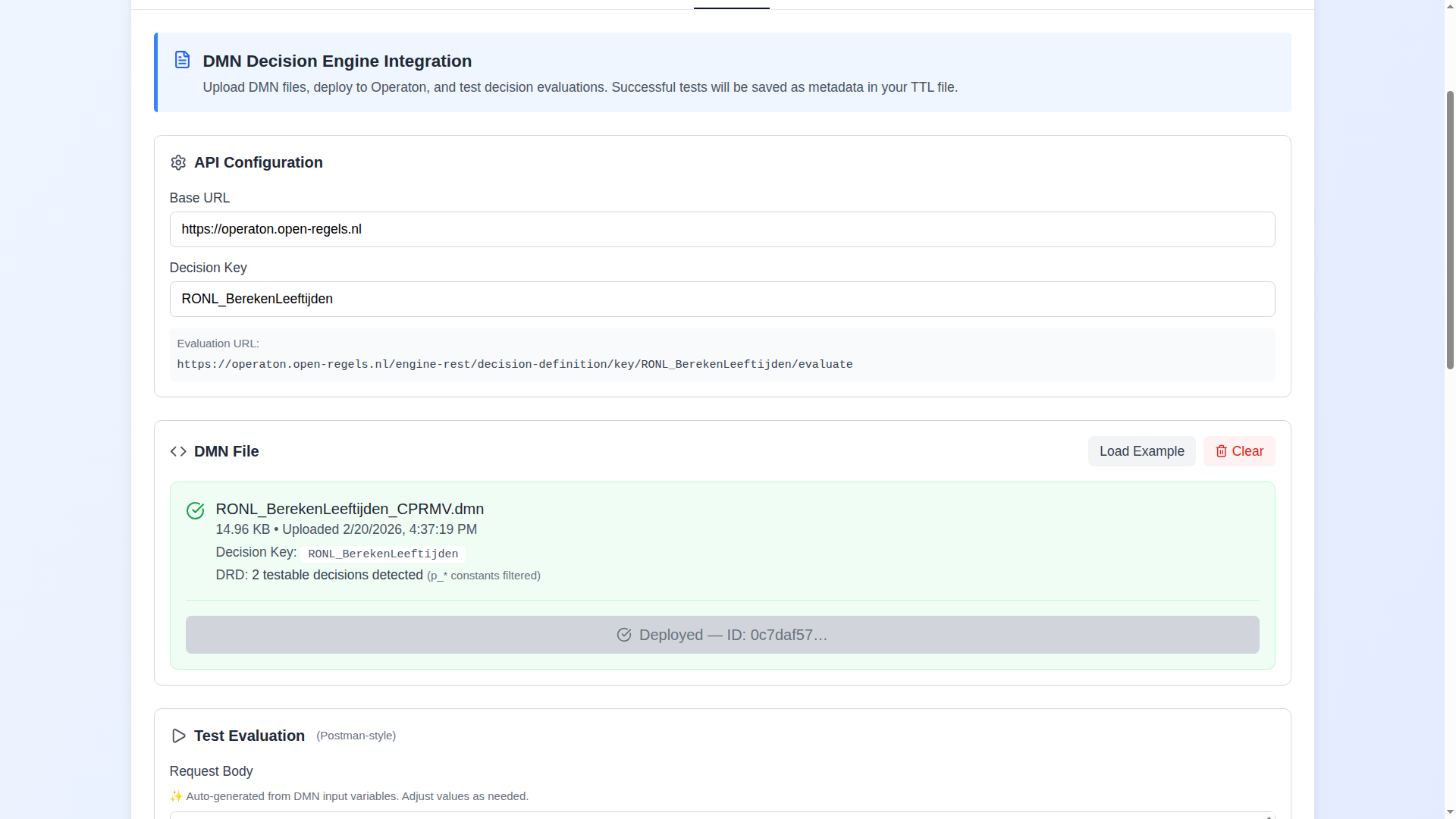Click the trash icon inside the Clear button
This screenshot has height=819, width=1456.
click(x=1221, y=451)
